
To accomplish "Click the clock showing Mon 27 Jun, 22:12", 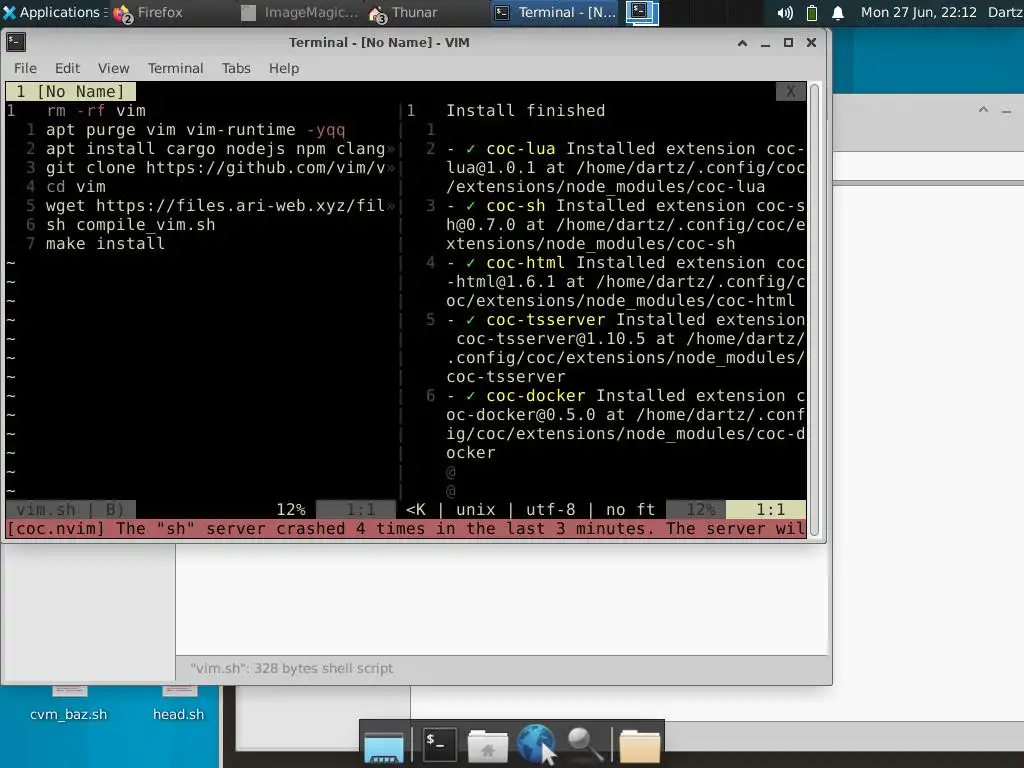I will pyautogui.click(x=918, y=12).
